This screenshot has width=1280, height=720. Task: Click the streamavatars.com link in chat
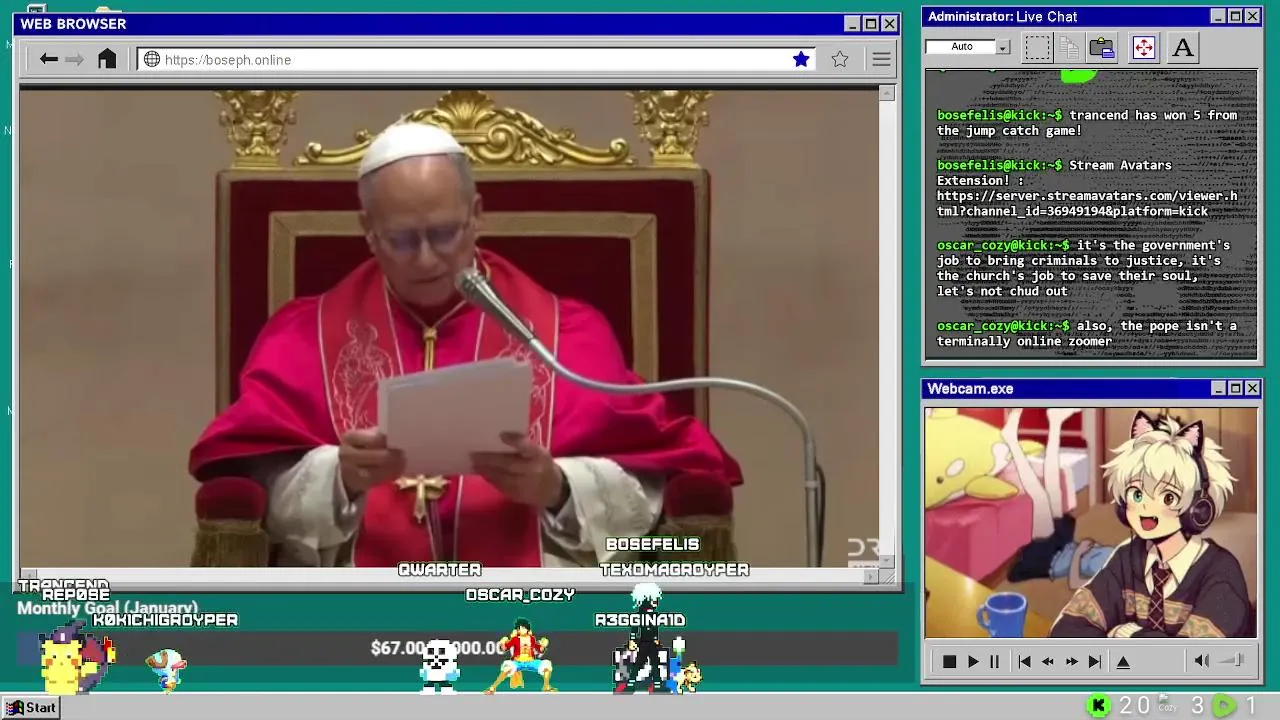pyautogui.click(x=1087, y=203)
